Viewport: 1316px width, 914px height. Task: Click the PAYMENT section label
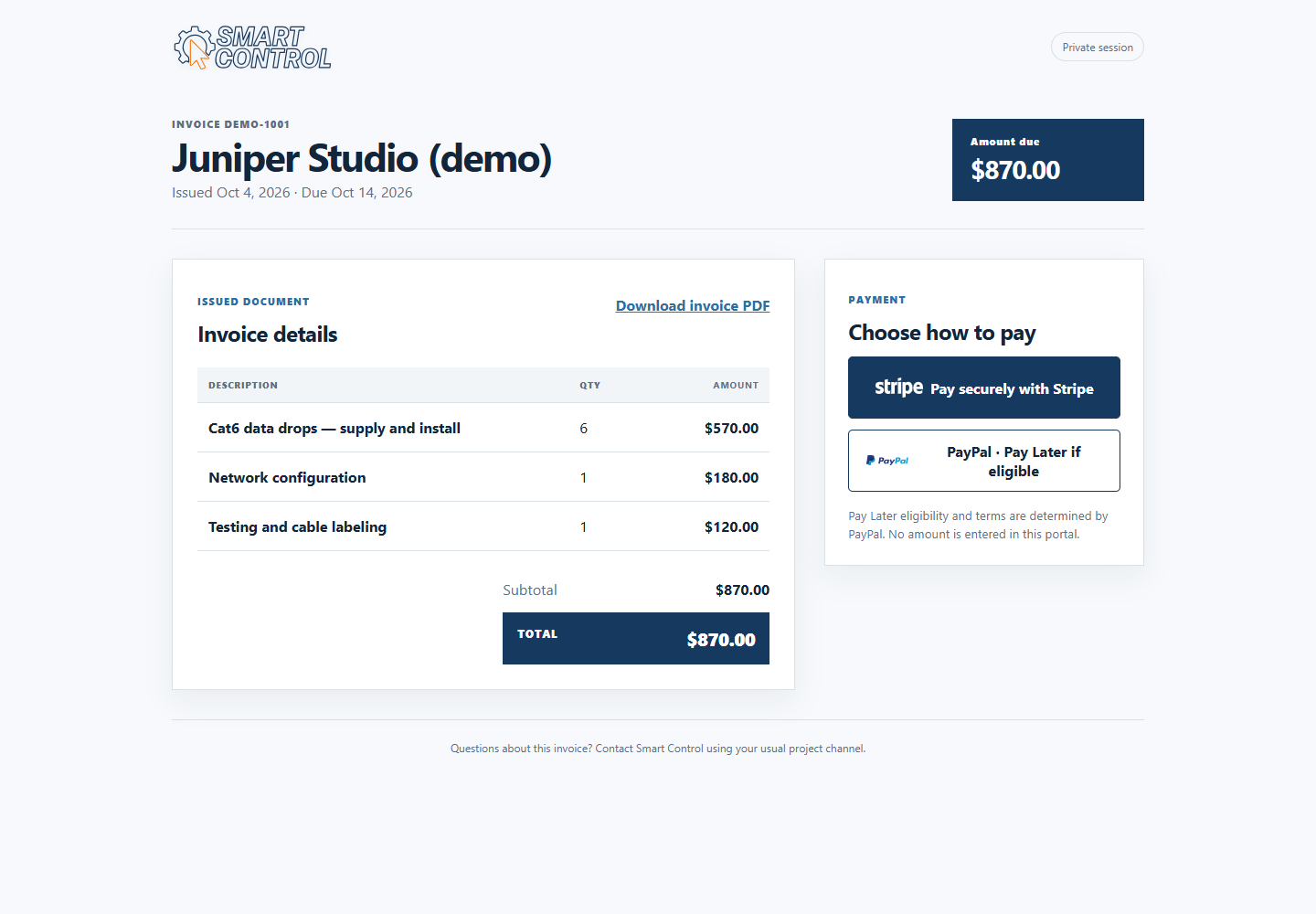click(x=876, y=300)
